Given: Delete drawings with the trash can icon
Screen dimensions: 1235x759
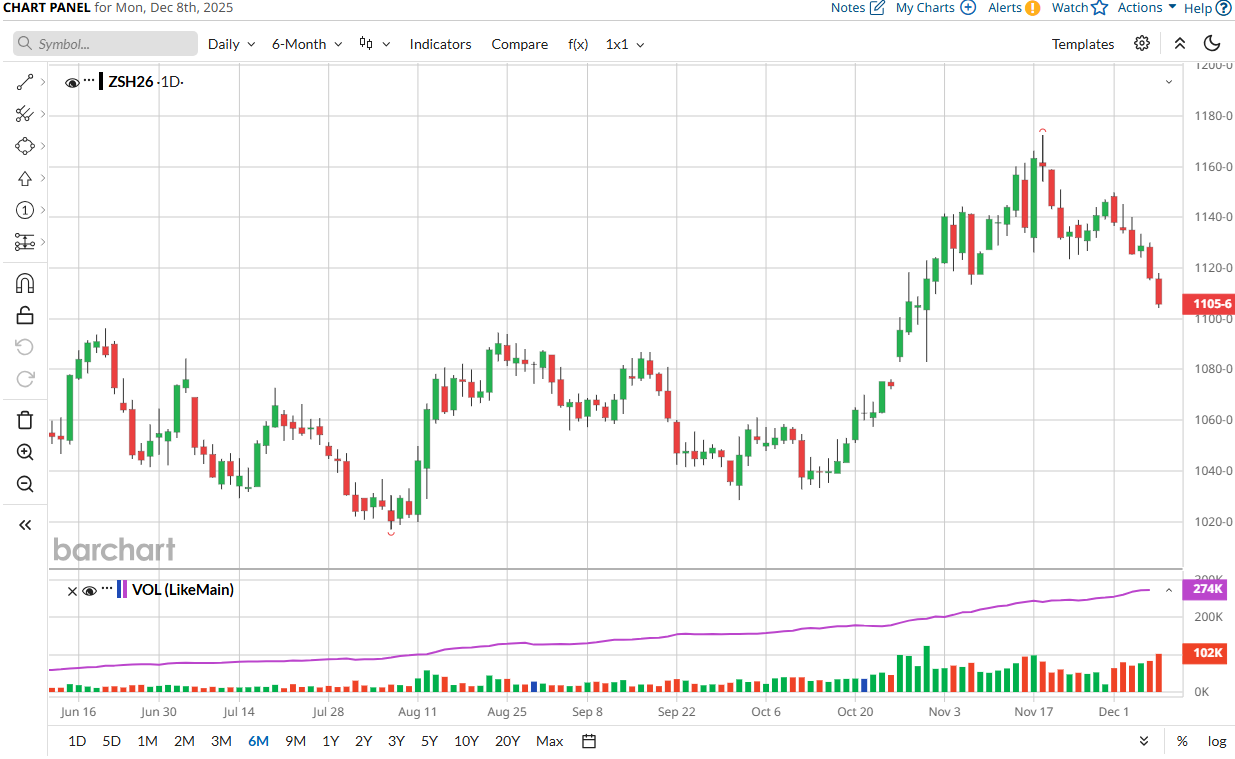Looking at the screenshot, I should click(x=25, y=420).
